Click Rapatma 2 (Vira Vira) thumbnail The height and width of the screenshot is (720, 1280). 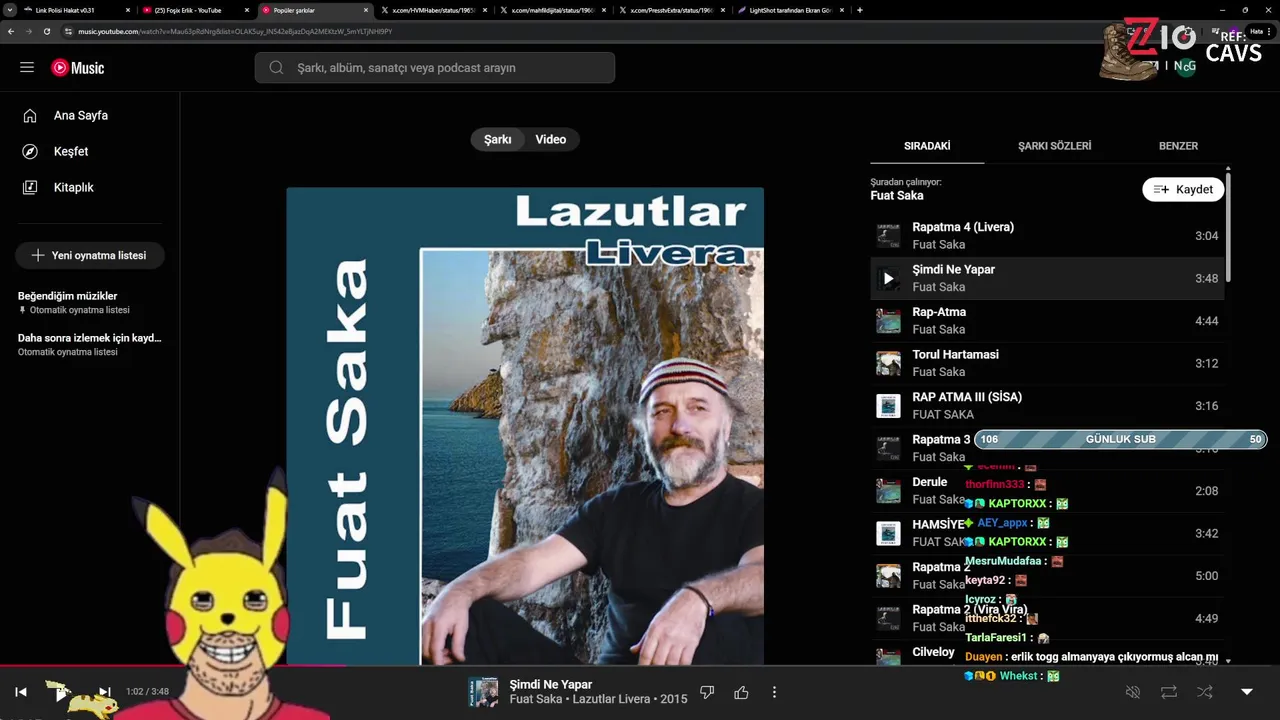[888, 618]
